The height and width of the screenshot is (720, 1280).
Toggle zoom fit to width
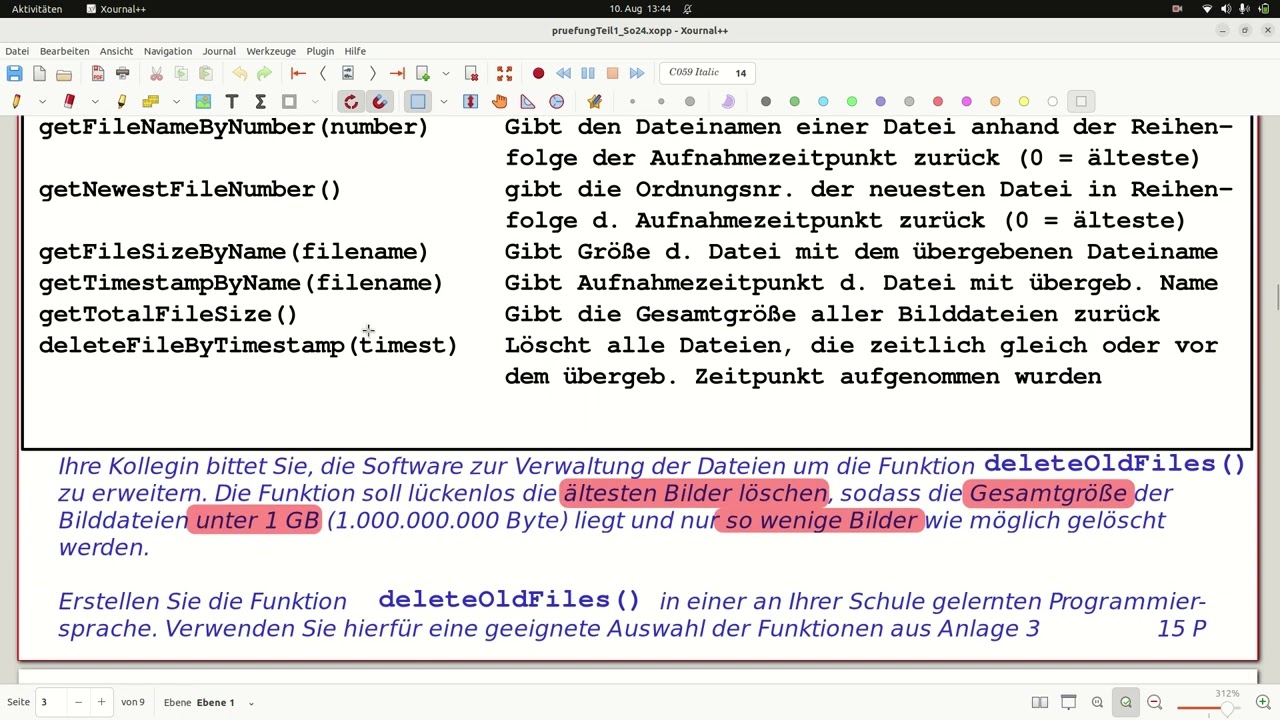coord(1126,702)
